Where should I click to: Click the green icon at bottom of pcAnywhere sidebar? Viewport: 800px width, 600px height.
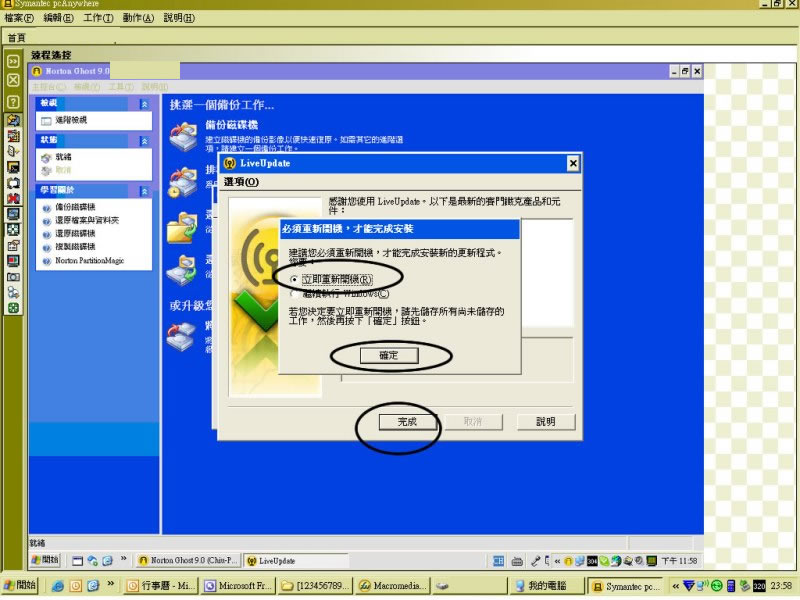coord(13,308)
